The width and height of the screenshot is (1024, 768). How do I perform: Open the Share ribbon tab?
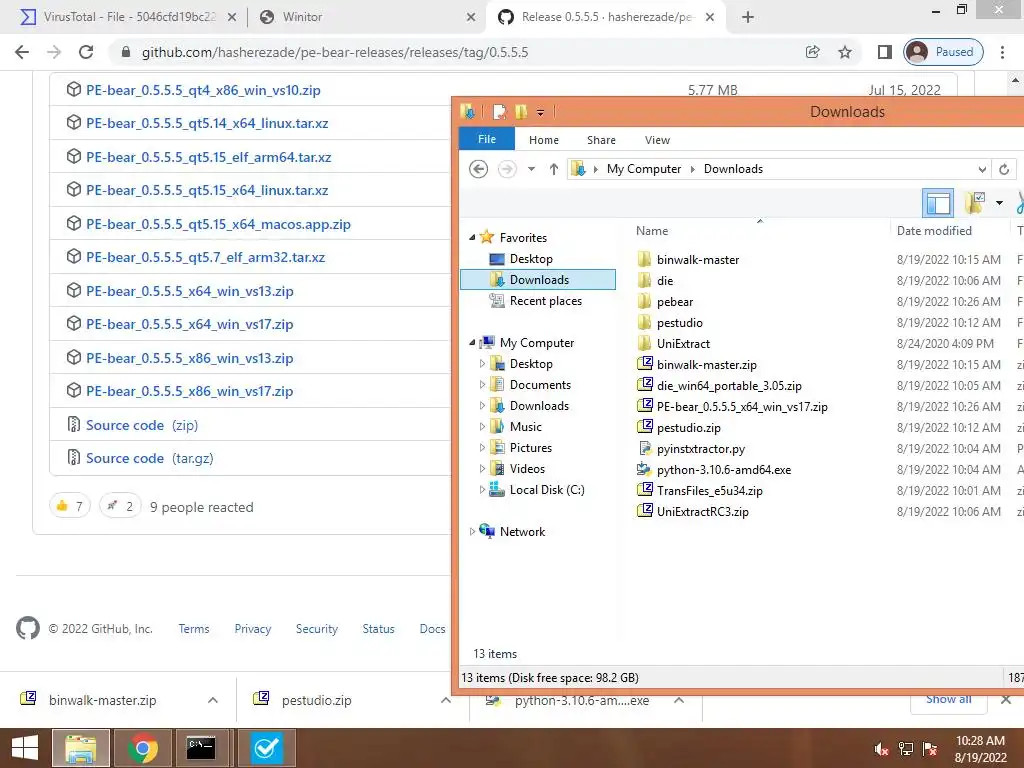[601, 140]
